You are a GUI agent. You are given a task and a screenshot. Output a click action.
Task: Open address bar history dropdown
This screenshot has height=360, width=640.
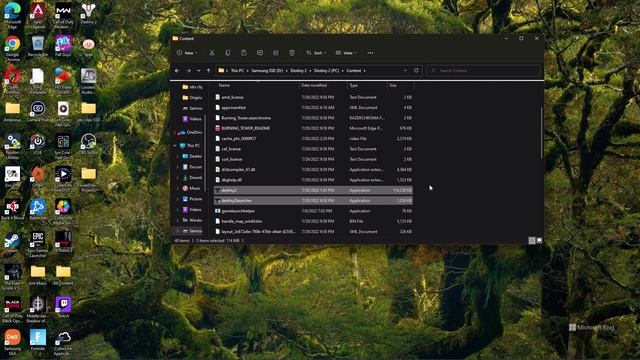[x=405, y=71]
